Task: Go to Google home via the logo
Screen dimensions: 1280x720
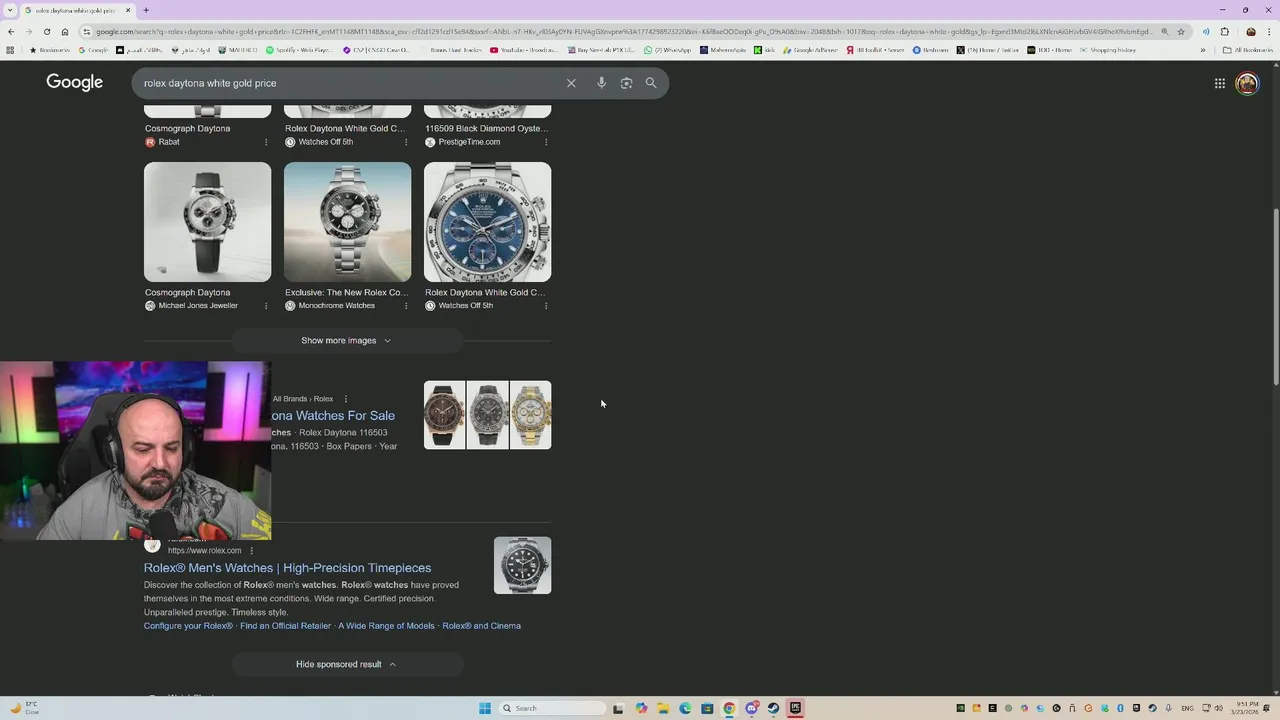Action: [74, 82]
